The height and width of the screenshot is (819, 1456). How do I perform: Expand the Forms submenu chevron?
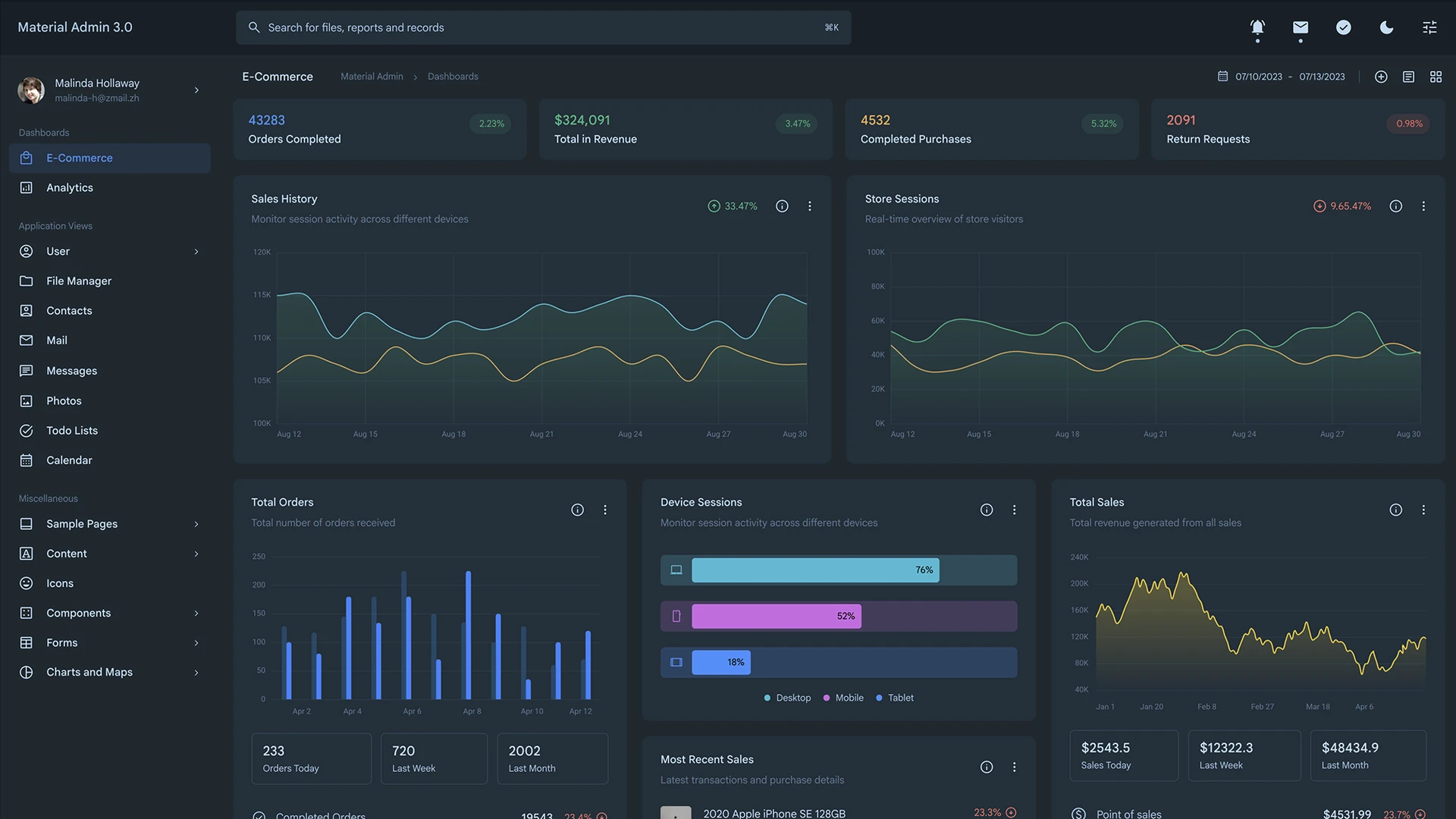[x=196, y=643]
